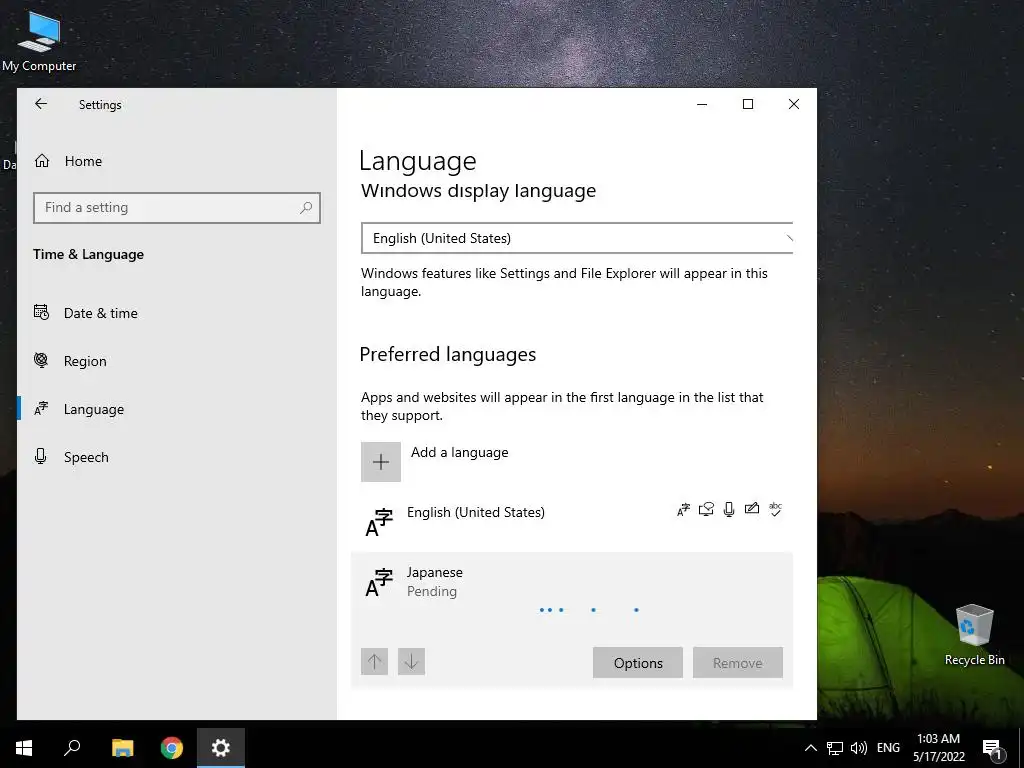
Task: Maximize the Settings window
Action: pos(748,104)
